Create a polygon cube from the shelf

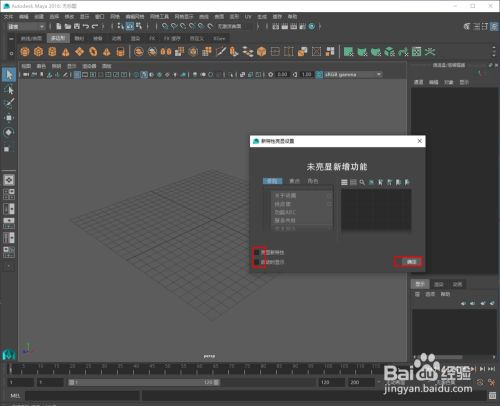pyautogui.click(x=39, y=52)
